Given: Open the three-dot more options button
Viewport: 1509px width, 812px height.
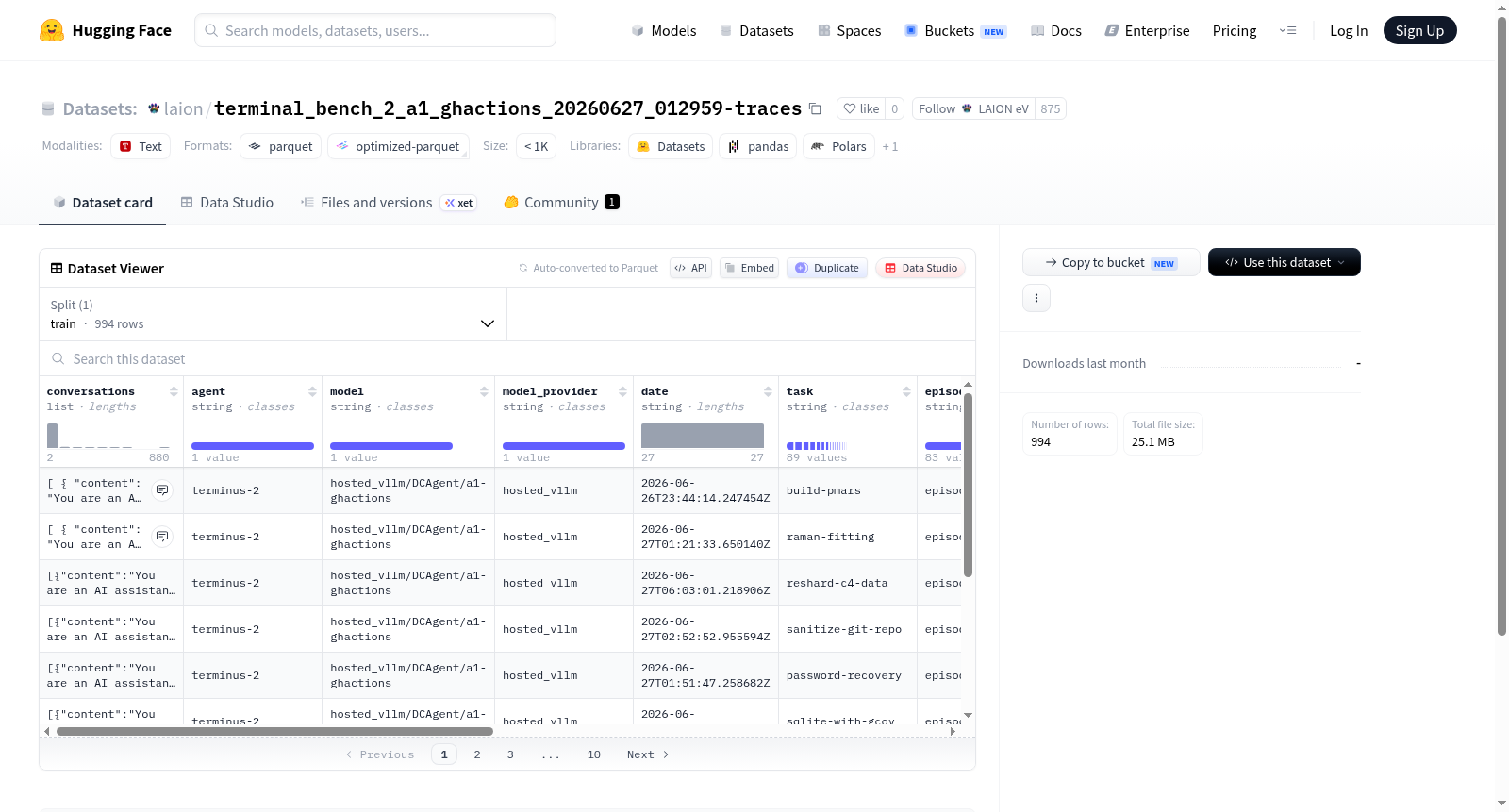Looking at the screenshot, I should pos(1036,298).
